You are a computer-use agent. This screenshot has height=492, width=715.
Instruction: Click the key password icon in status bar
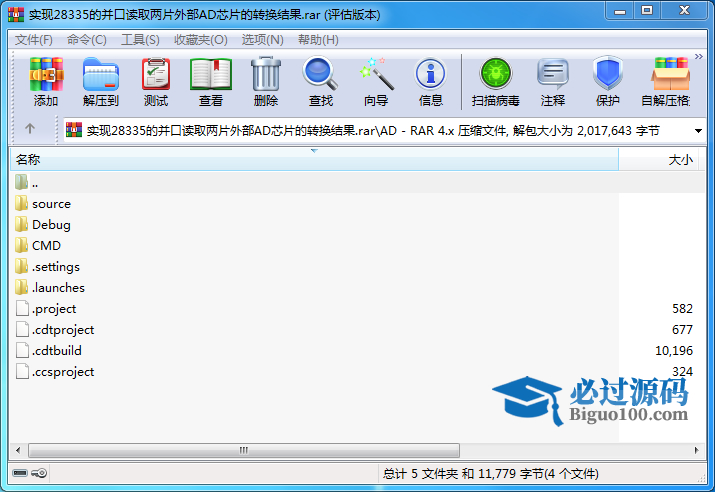(39, 473)
